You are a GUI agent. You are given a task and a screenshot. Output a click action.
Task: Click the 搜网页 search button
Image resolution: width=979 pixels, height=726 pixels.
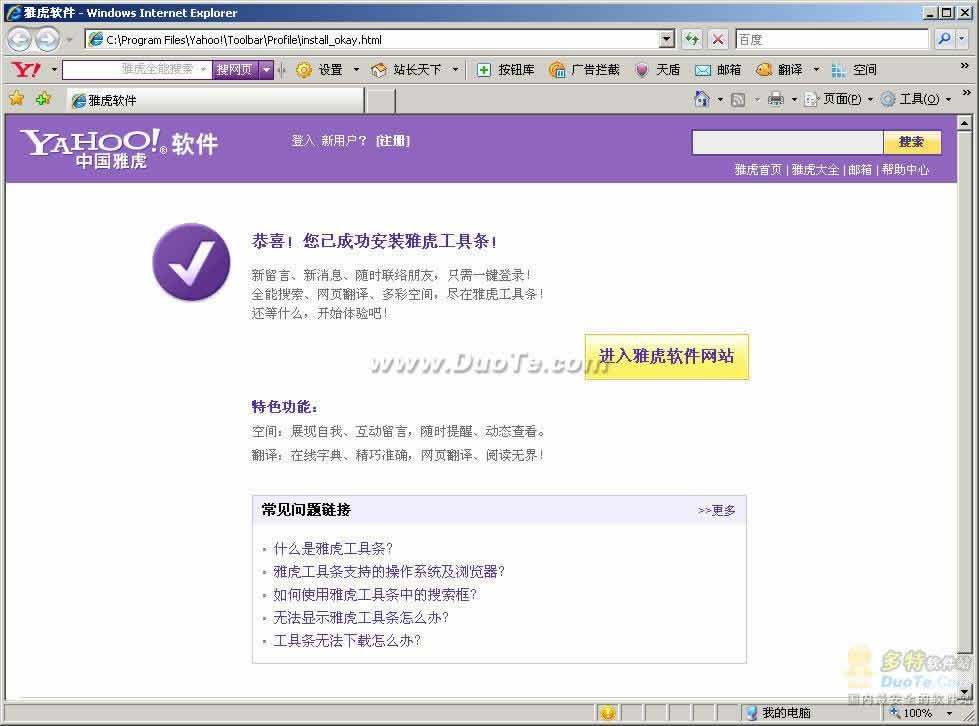coord(235,69)
